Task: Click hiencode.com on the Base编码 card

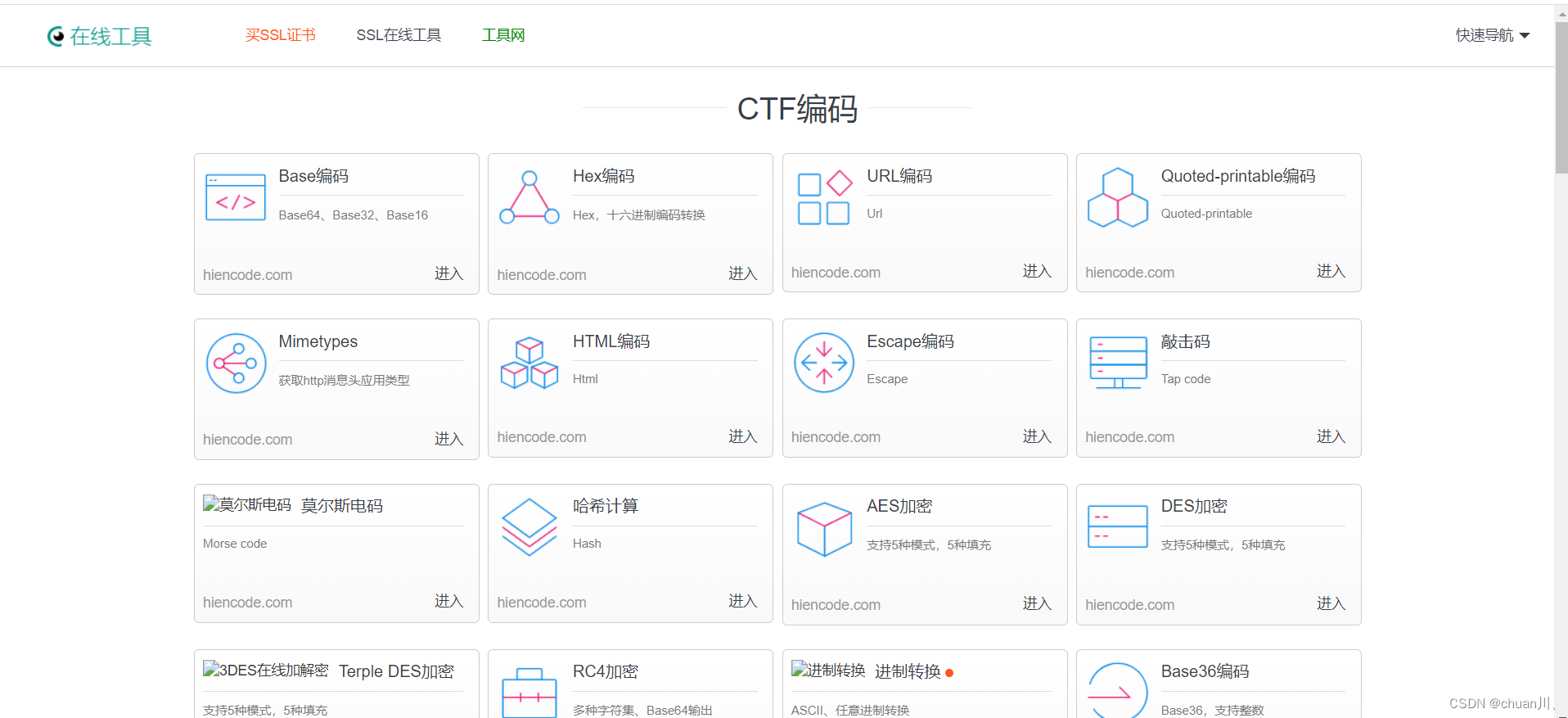Action: (x=247, y=275)
